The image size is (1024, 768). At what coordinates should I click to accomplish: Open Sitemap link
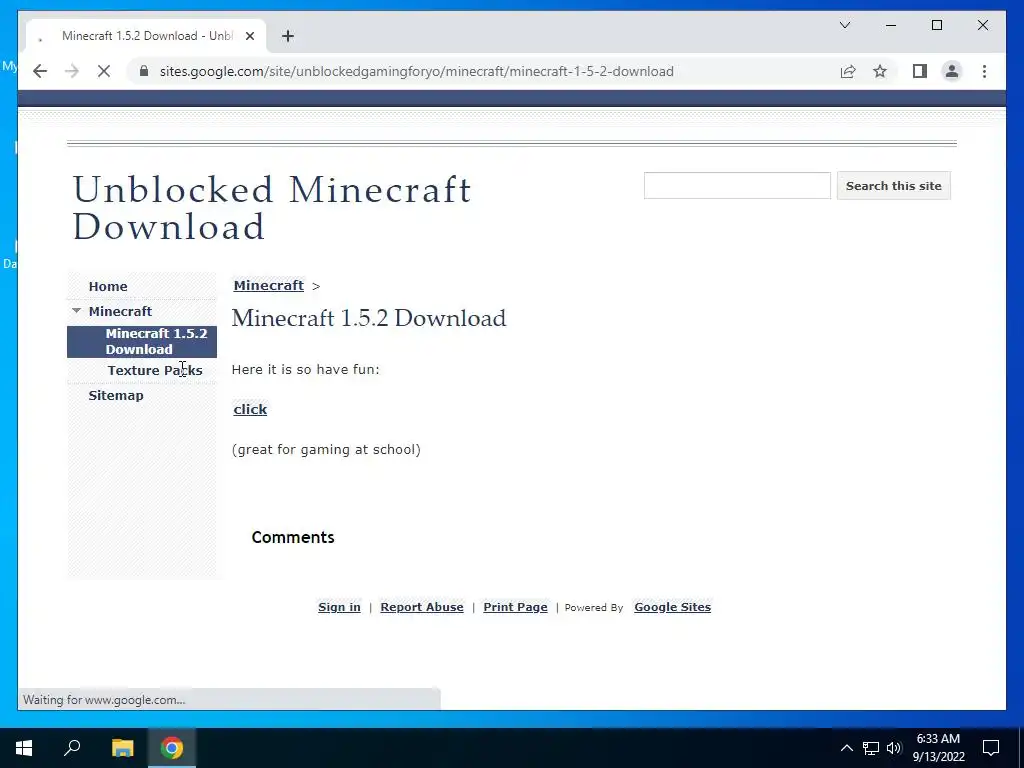click(x=116, y=395)
